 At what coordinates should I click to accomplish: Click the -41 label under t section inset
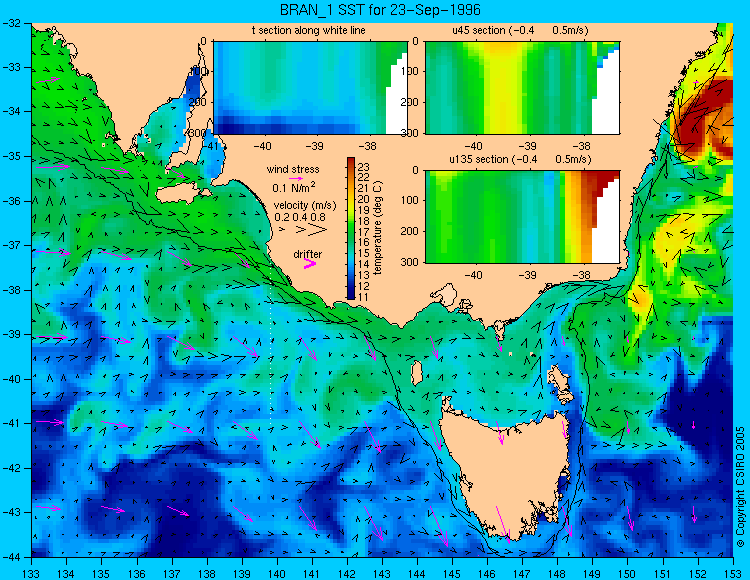(x=210, y=145)
